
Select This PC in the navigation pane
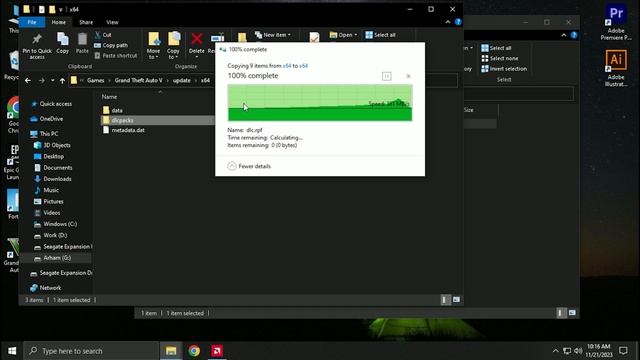(49, 133)
